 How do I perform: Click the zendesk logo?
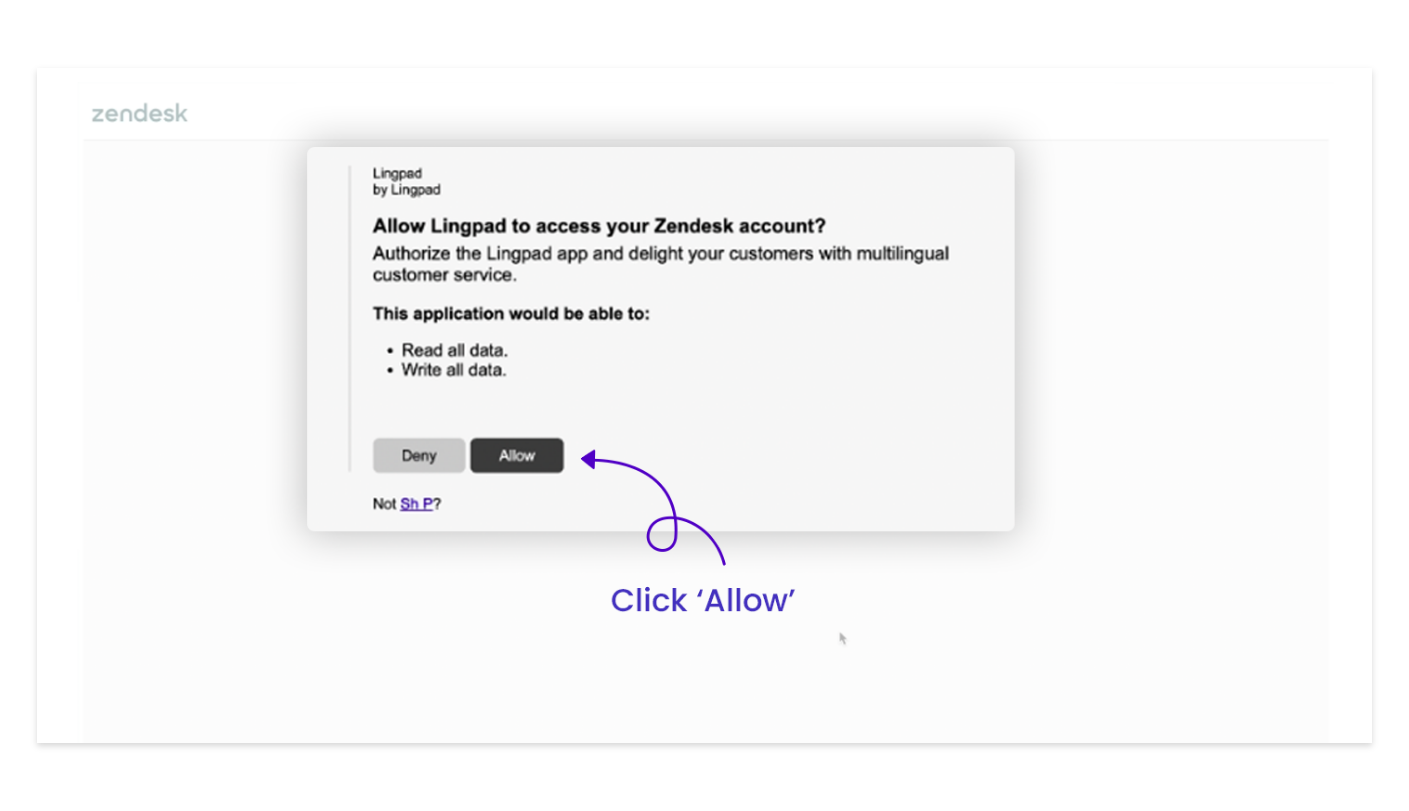[x=140, y=113]
